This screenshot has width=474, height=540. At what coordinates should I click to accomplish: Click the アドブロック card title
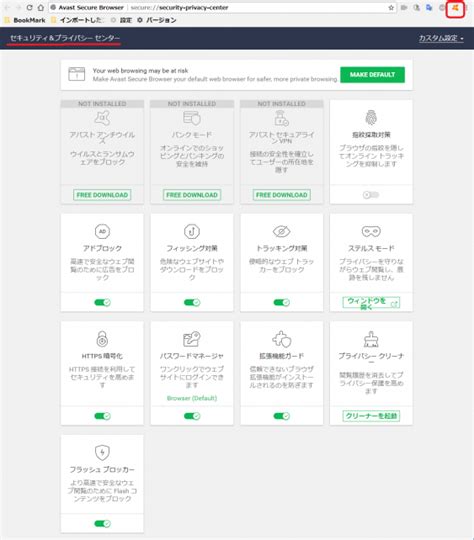[x=102, y=248]
